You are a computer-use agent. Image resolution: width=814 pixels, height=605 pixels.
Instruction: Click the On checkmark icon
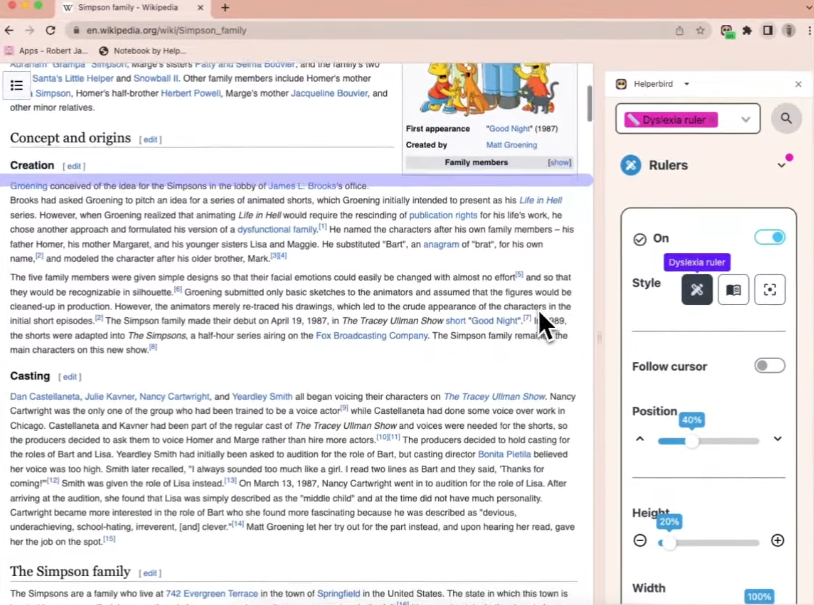[x=640, y=239]
